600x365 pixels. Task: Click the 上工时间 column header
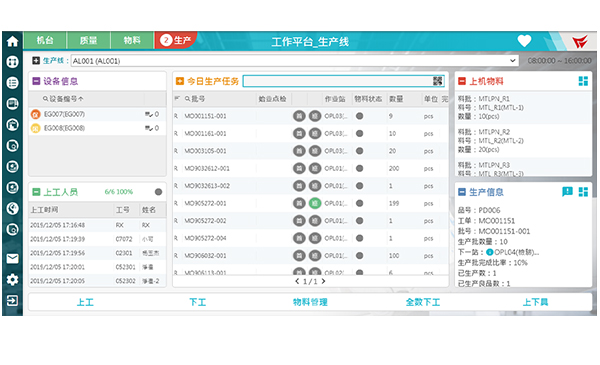click(44, 210)
